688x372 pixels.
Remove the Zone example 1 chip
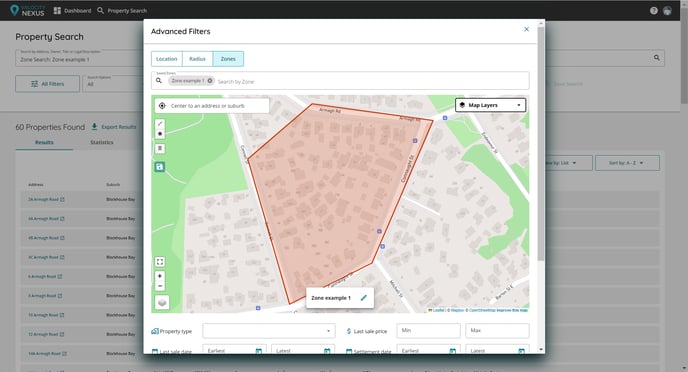pos(210,81)
